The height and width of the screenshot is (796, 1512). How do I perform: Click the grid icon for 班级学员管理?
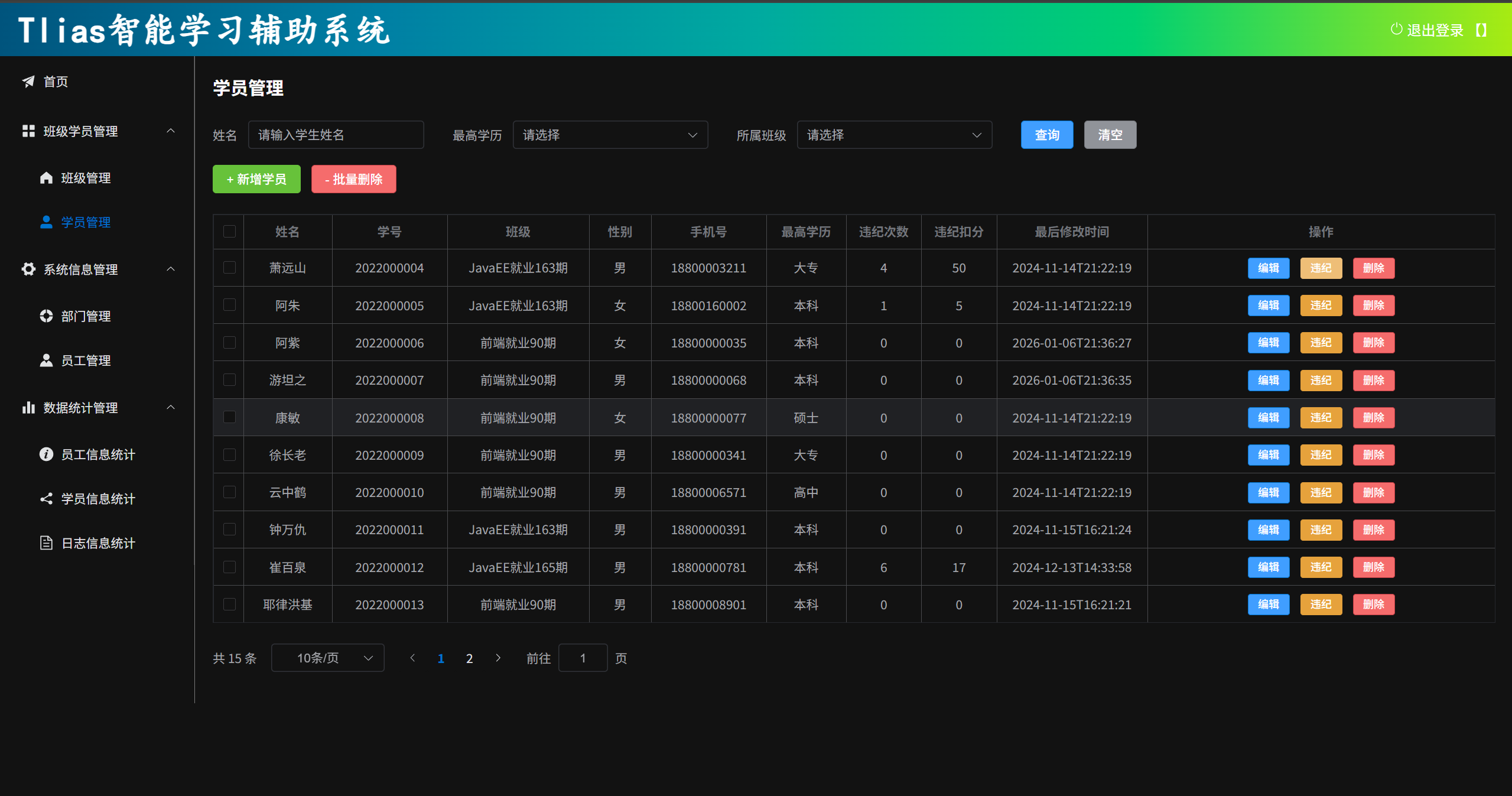pos(28,131)
